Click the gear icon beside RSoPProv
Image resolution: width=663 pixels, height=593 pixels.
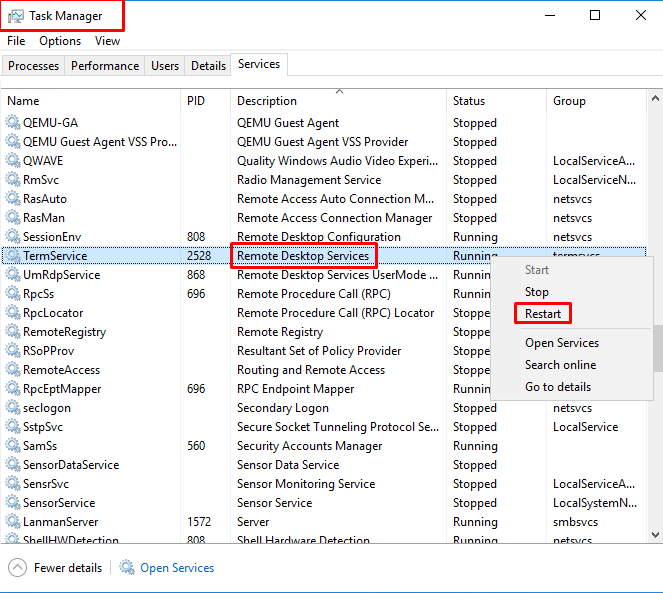coord(13,351)
